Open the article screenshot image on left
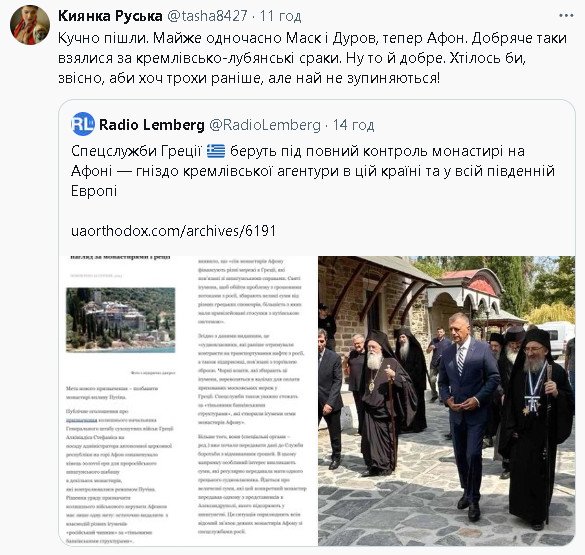Screen dimensions: 585x555 188,401
